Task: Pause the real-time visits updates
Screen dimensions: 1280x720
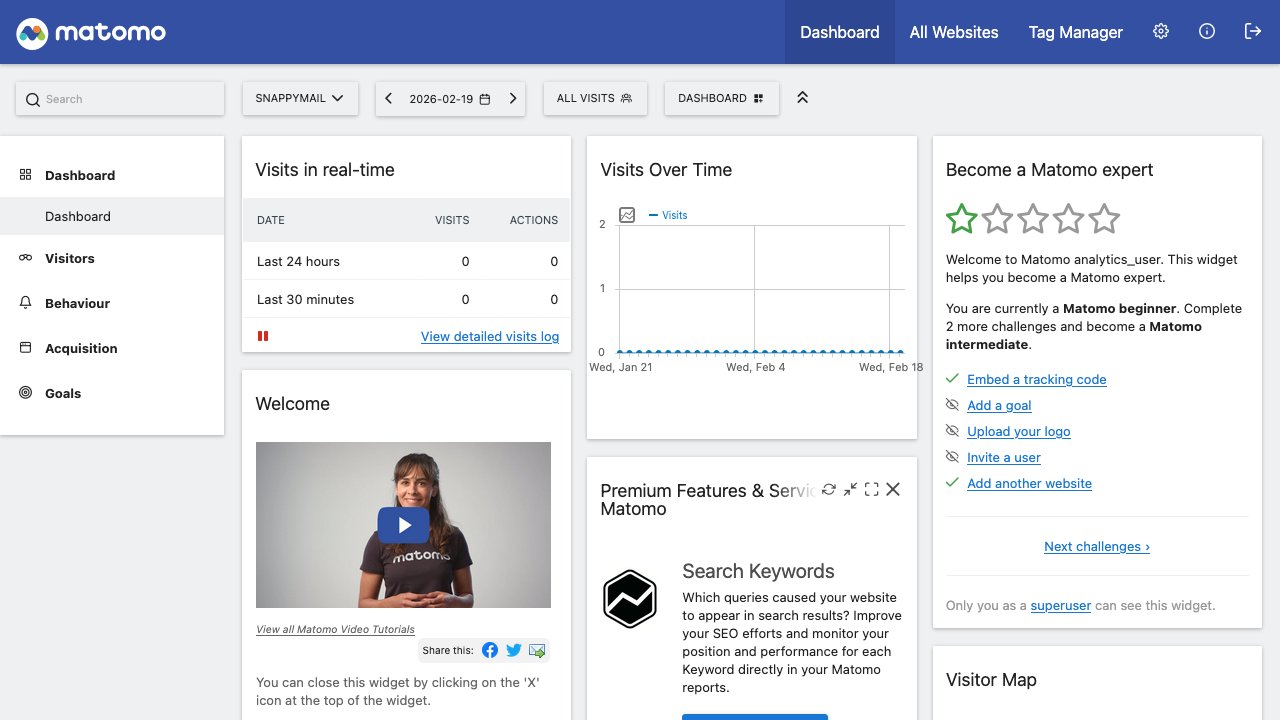Action: coord(263,336)
